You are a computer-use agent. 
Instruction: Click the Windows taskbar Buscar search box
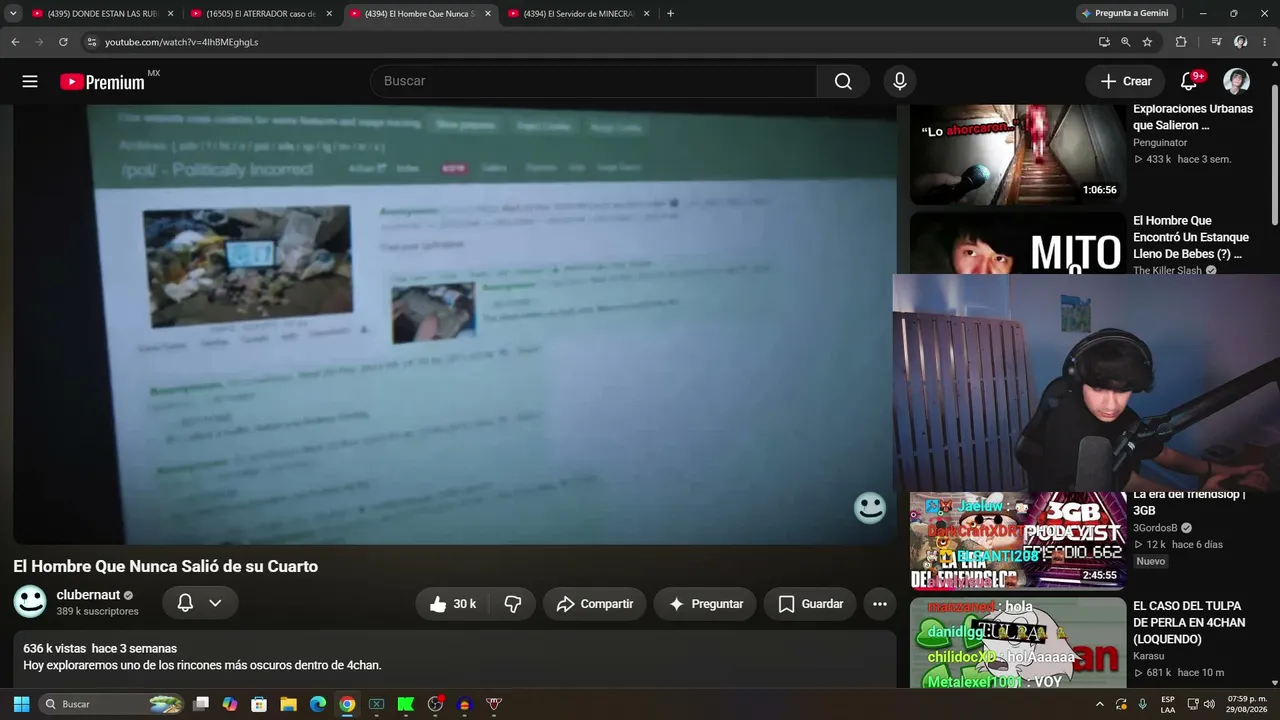pyautogui.click(x=113, y=704)
